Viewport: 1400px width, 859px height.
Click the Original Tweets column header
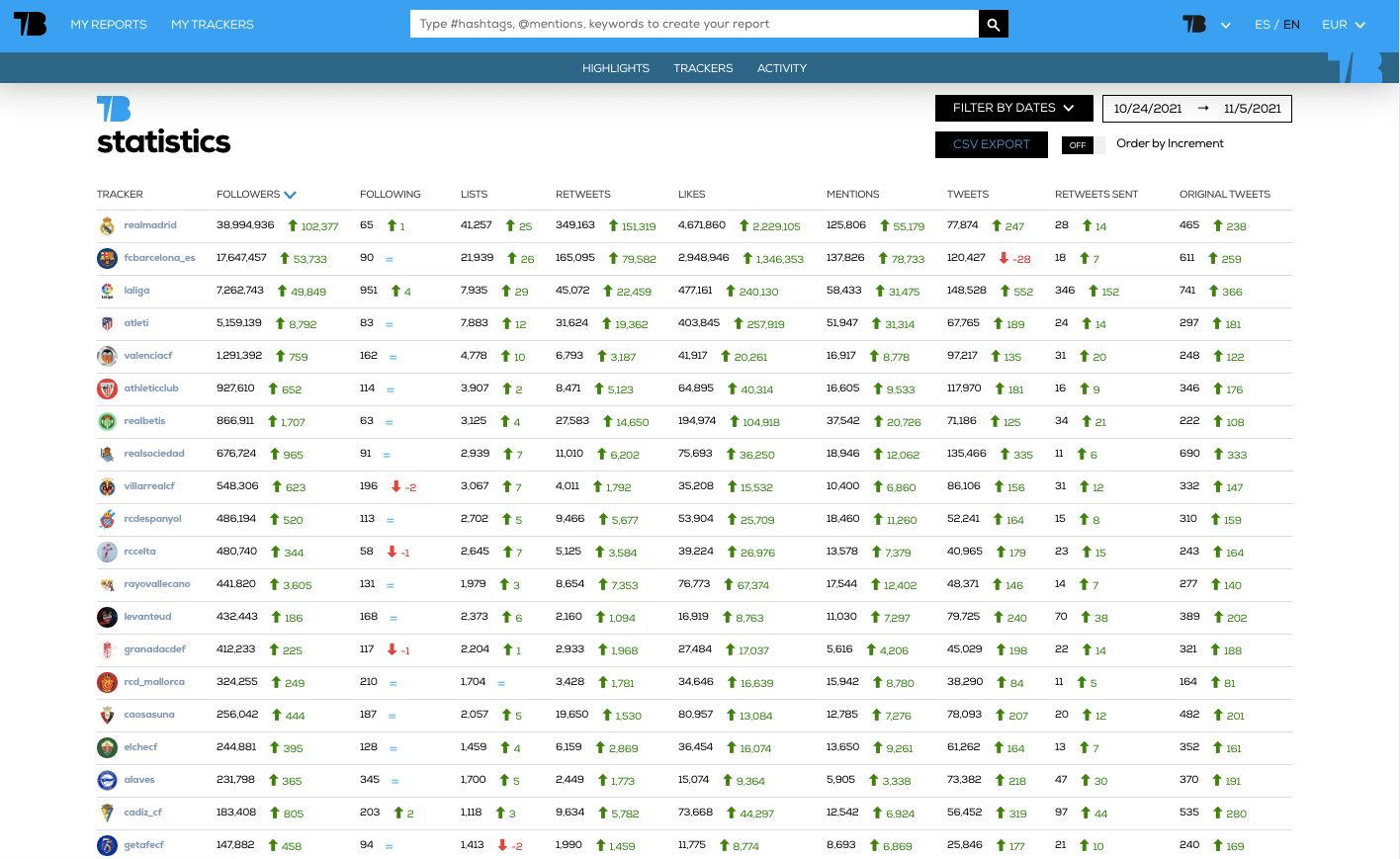(1225, 195)
